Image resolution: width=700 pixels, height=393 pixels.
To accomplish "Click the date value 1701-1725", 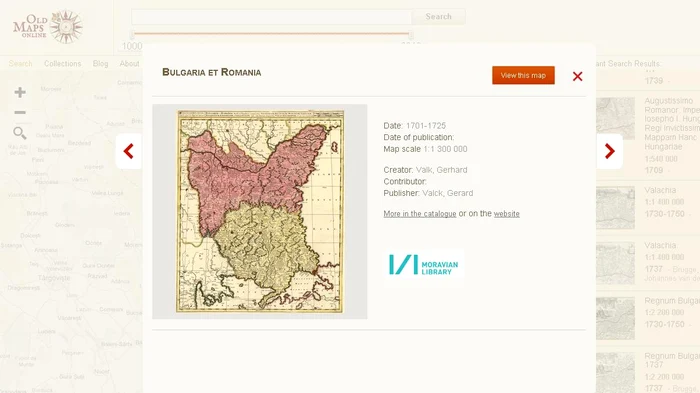I will tap(425, 125).
